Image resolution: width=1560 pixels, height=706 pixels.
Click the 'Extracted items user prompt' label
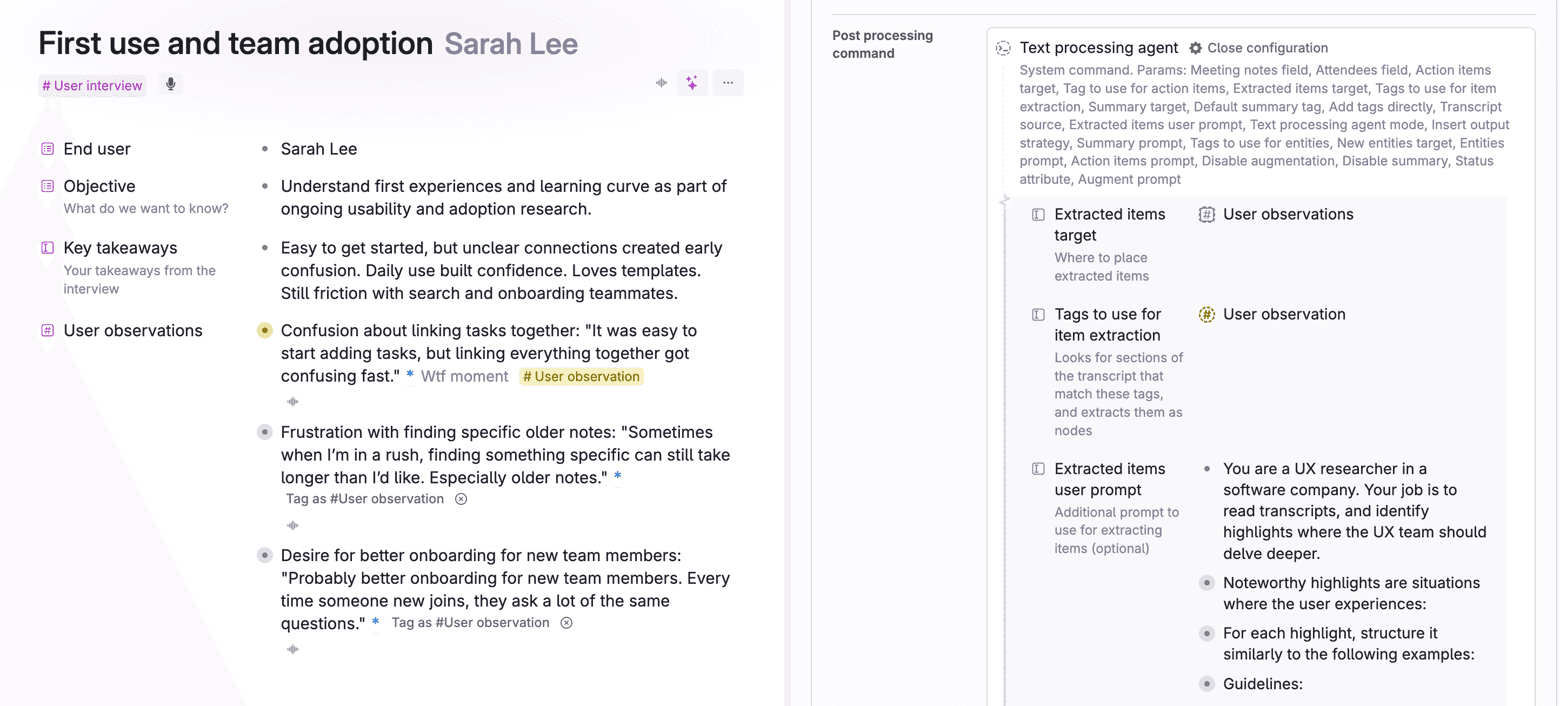pyautogui.click(x=1110, y=479)
